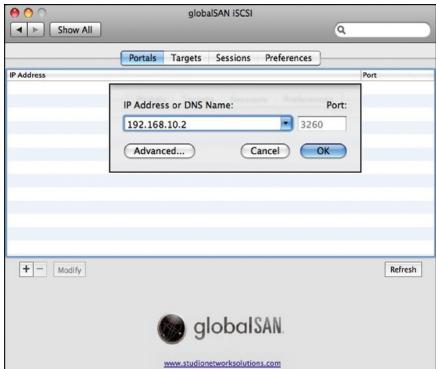The height and width of the screenshot is (369, 436).
Task: Minimize the window with the yellow button
Action: click(x=29, y=13)
